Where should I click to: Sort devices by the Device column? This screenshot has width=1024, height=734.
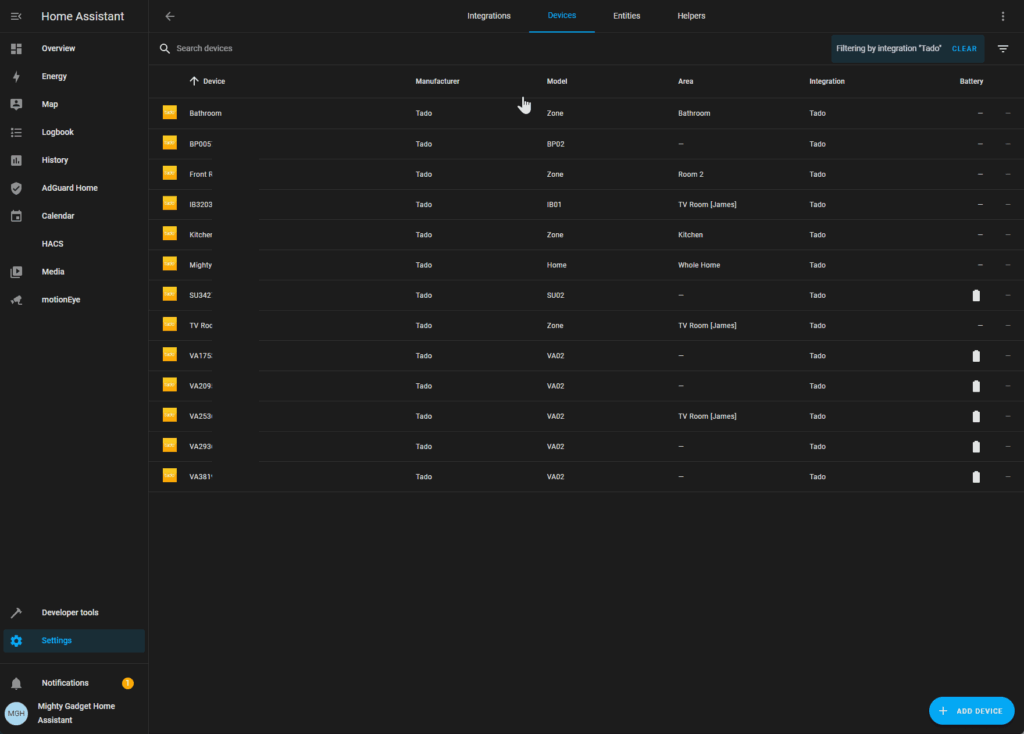pyautogui.click(x=213, y=81)
